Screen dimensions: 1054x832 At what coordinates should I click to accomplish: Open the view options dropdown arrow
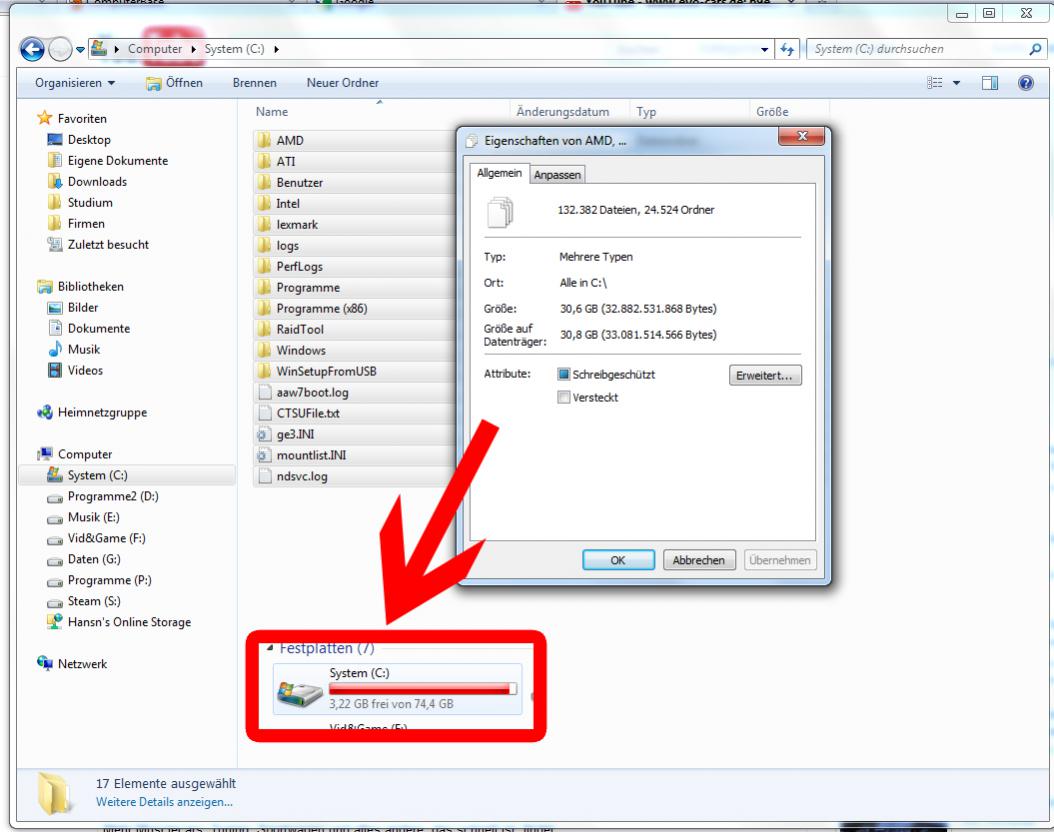click(956, 83)
